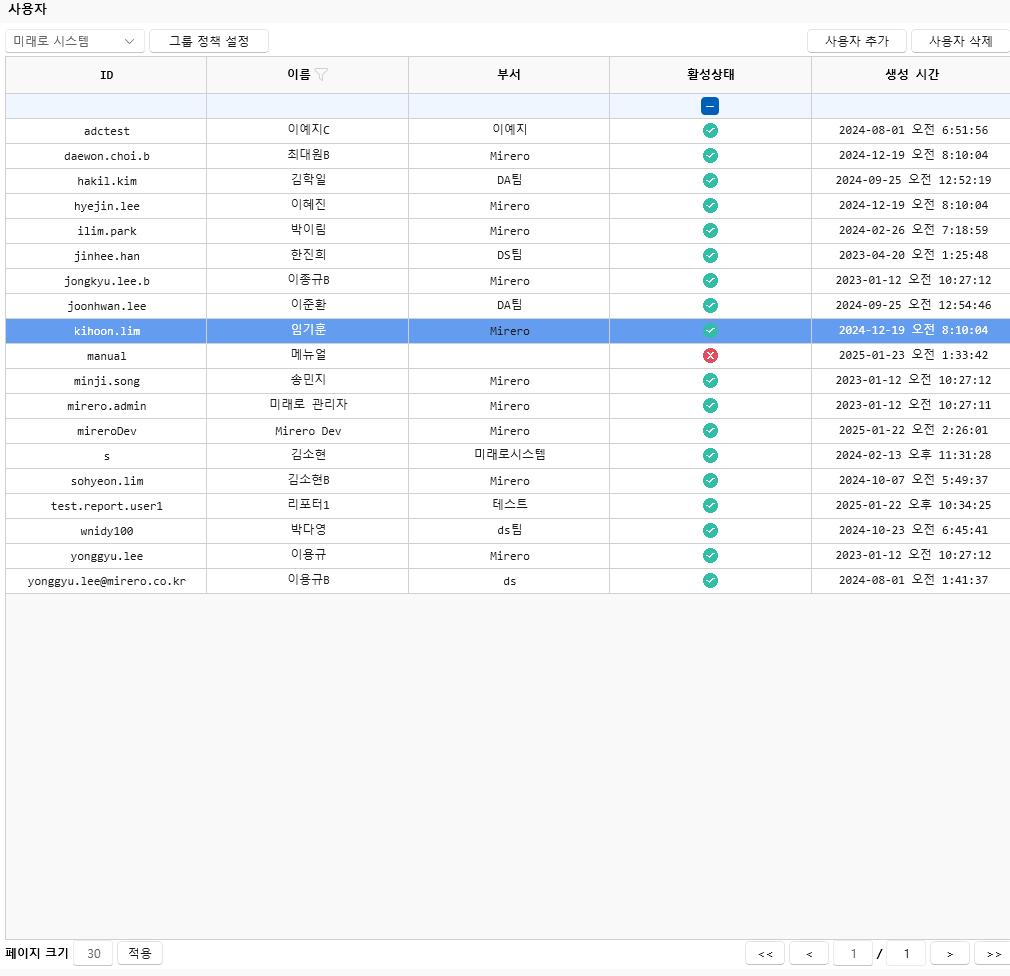Click the 그룹 정책 설정 button
1010x976 pixels.
[x=209, y=41]
